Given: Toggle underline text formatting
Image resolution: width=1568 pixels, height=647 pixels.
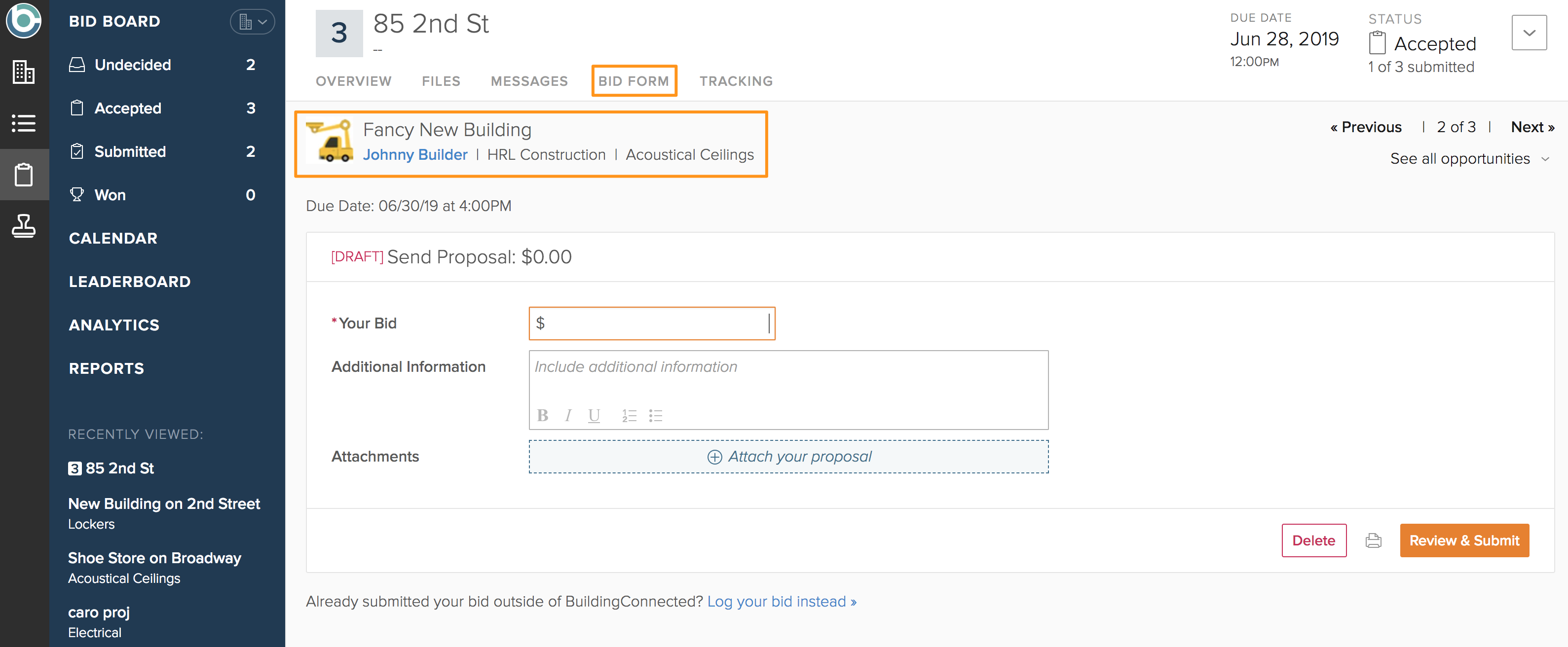Looking at the screenshot, I should pyautogui.click(x=594, y=416).
